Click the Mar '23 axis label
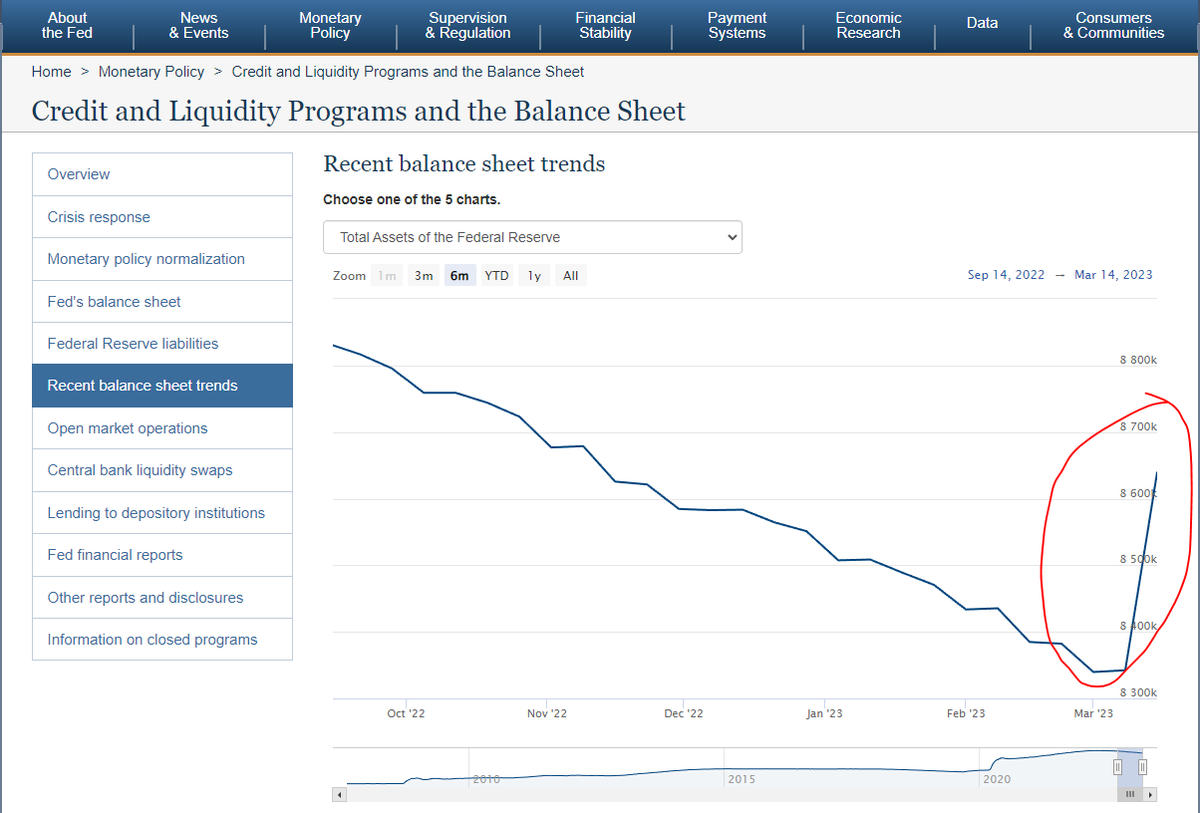1200x813 pixels. 1093,713
